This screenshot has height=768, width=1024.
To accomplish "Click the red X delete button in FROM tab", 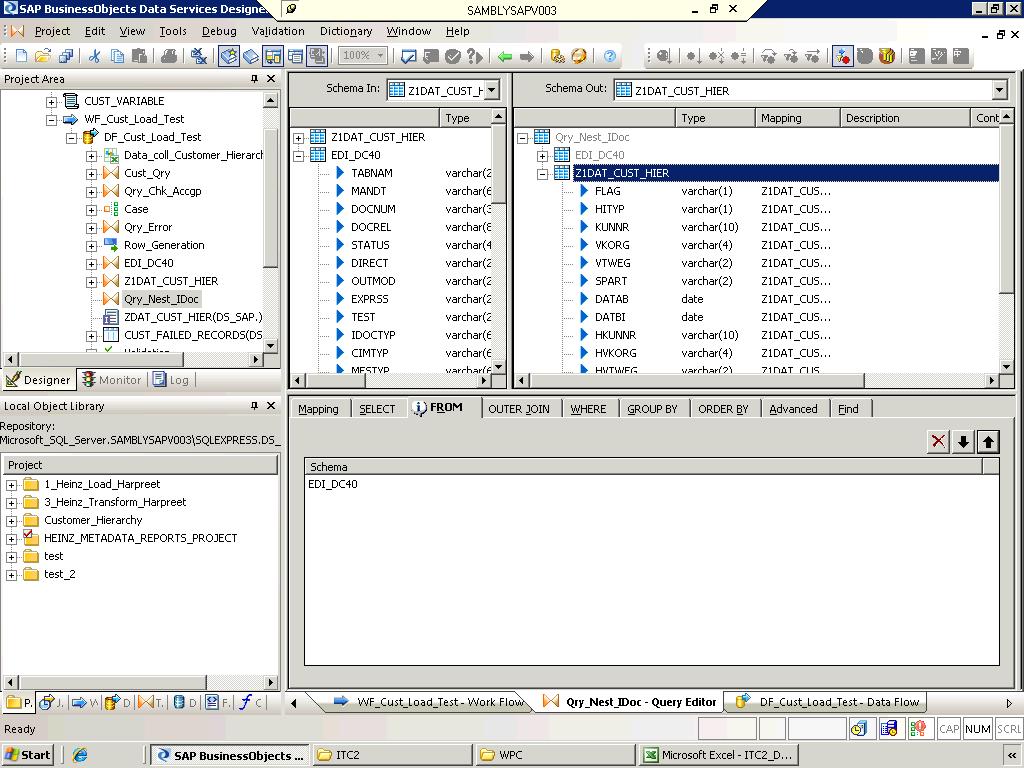I will [x=938, y=441].
